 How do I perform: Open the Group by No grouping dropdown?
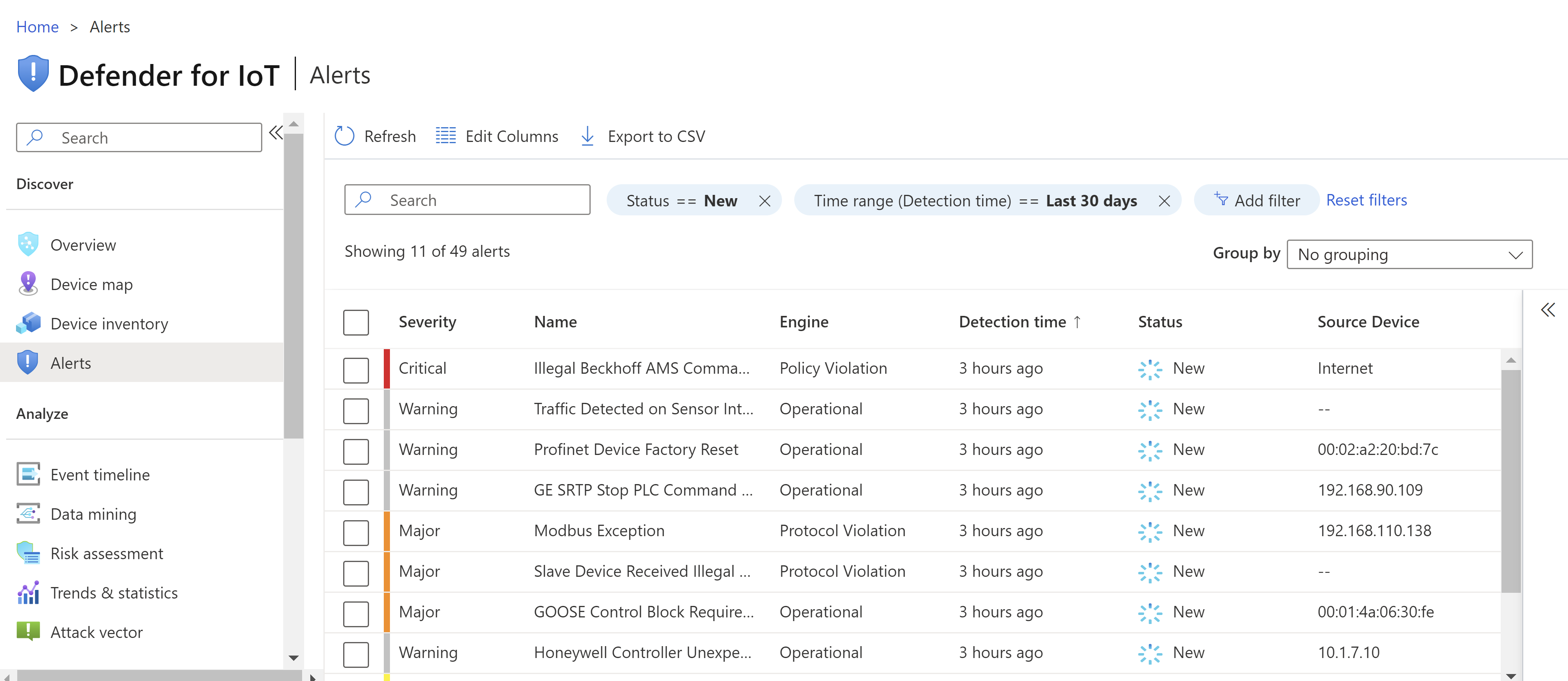pos(1410,254)
